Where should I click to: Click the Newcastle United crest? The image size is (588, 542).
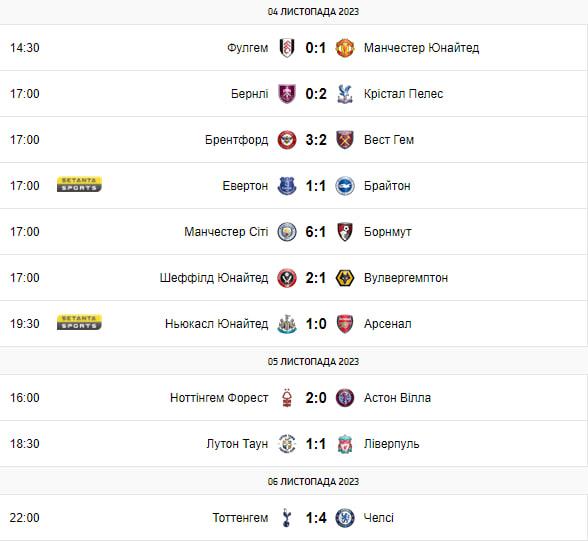[x=287, y=324]
